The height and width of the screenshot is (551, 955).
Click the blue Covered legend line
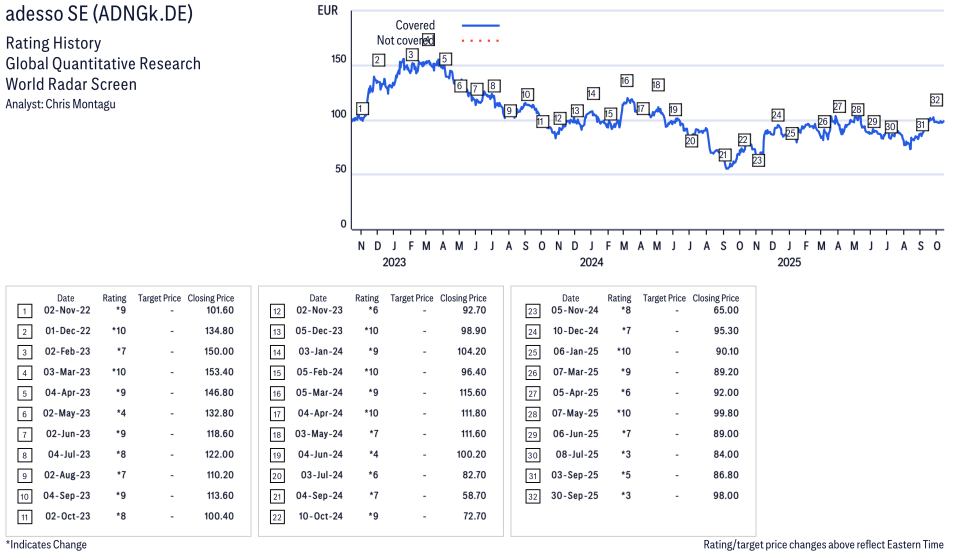pyautogui.click(x=480, y=25)
